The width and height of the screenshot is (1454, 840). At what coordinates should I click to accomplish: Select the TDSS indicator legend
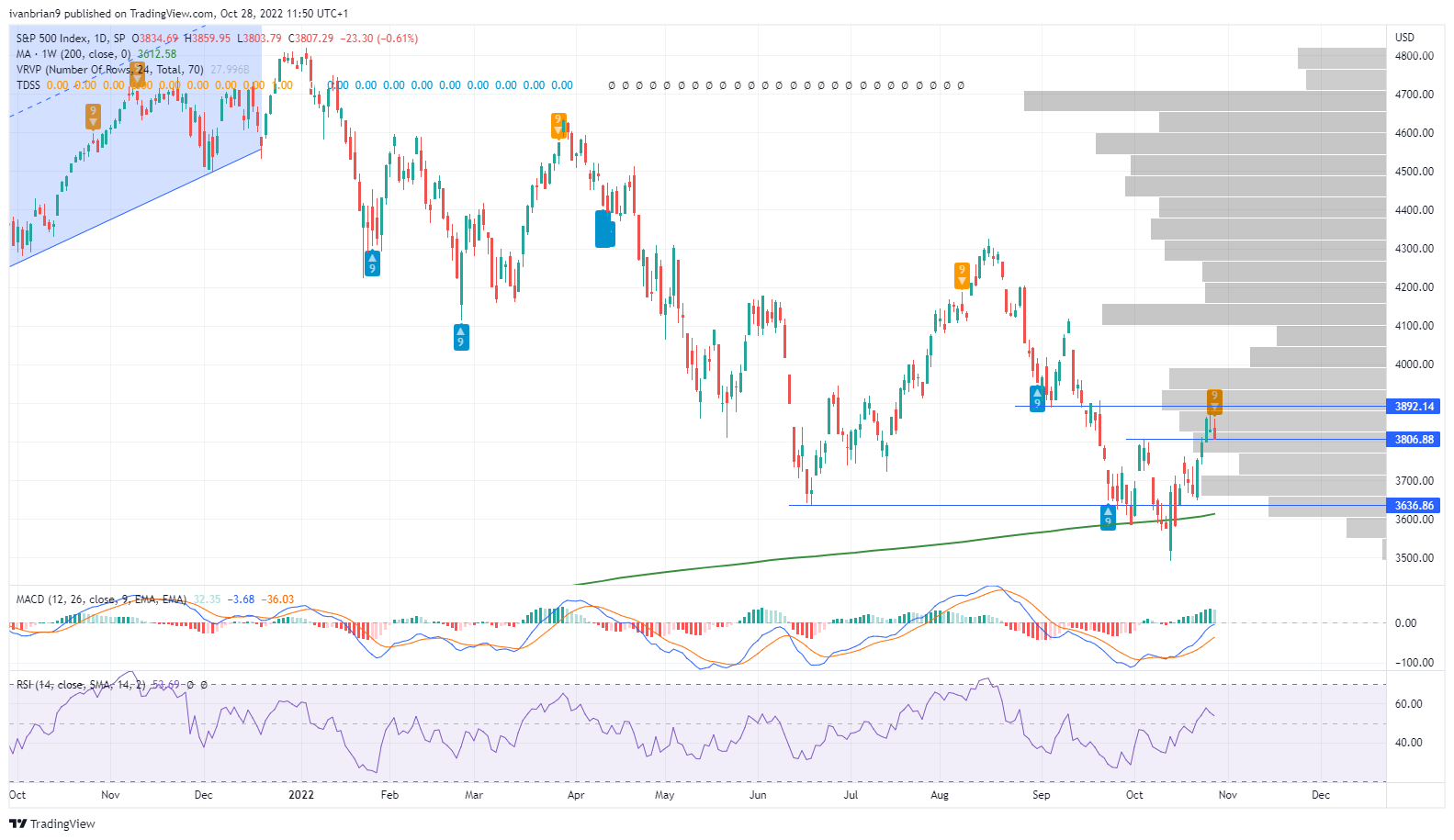tap(28, 85)
